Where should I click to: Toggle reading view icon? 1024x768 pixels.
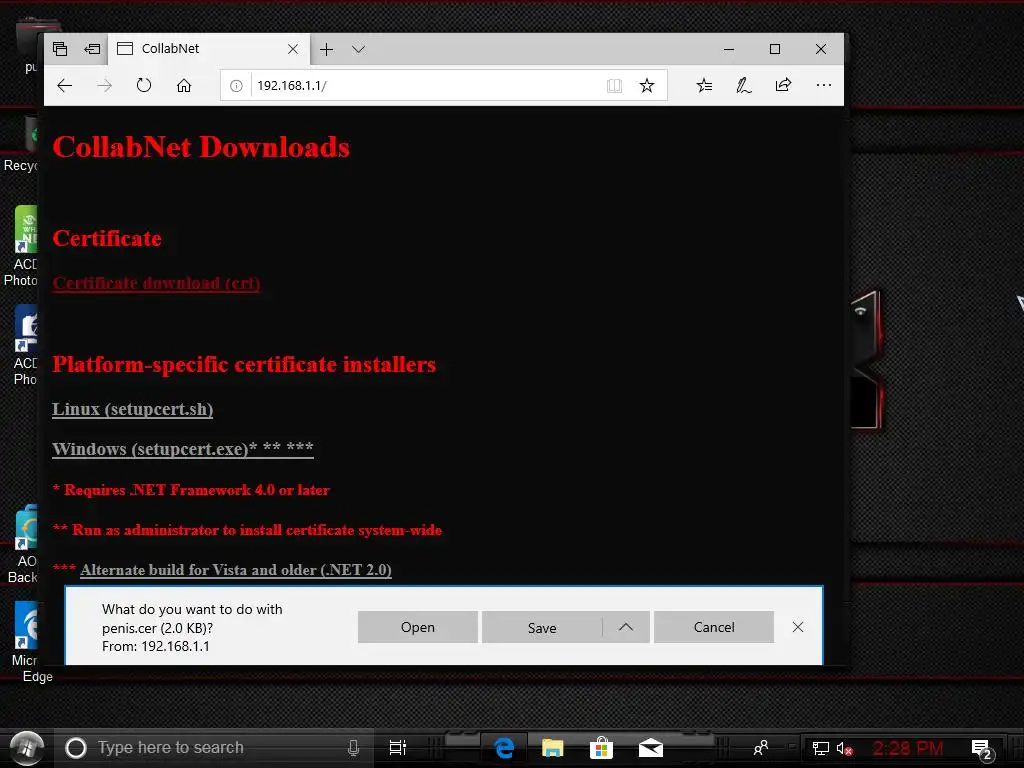615,86
